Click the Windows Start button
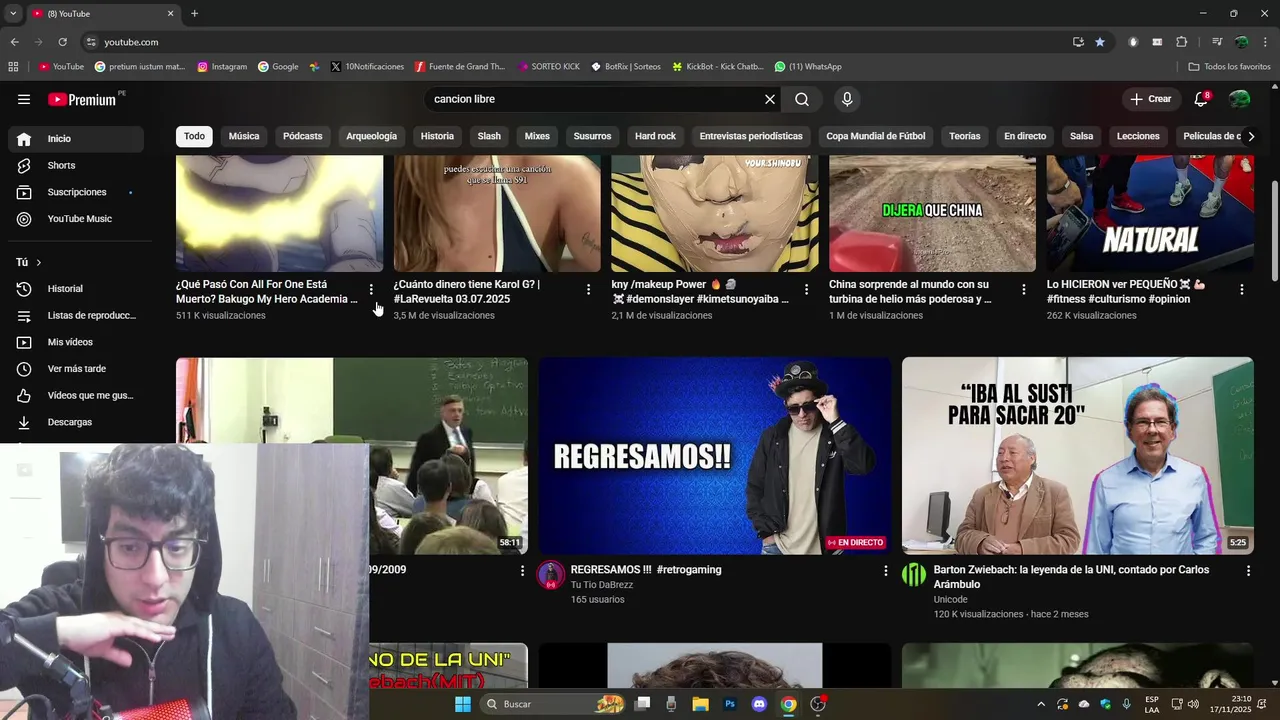The image size is (1280, 720). click(x=463, y=704)
